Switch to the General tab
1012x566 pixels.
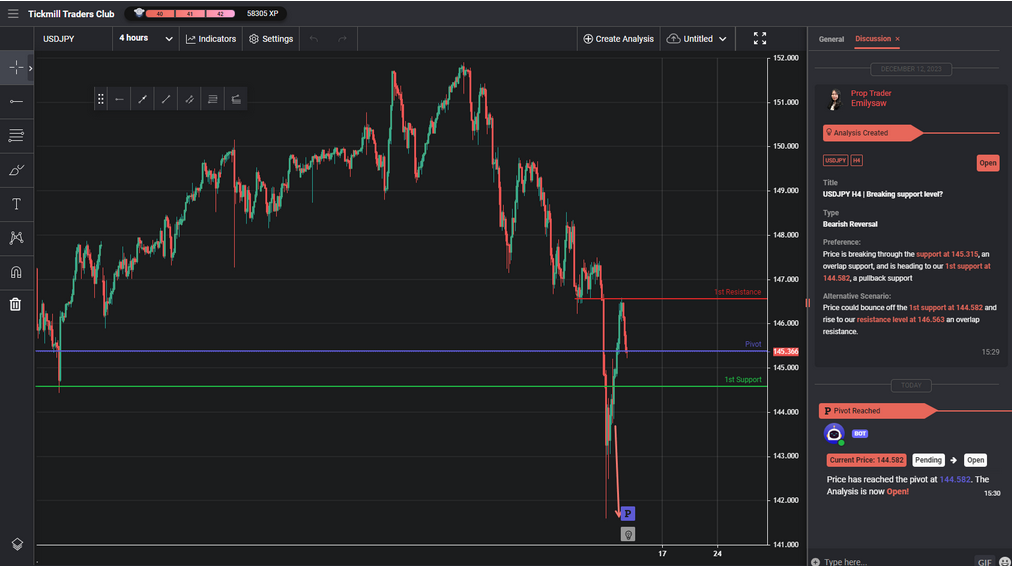point(831,39)
